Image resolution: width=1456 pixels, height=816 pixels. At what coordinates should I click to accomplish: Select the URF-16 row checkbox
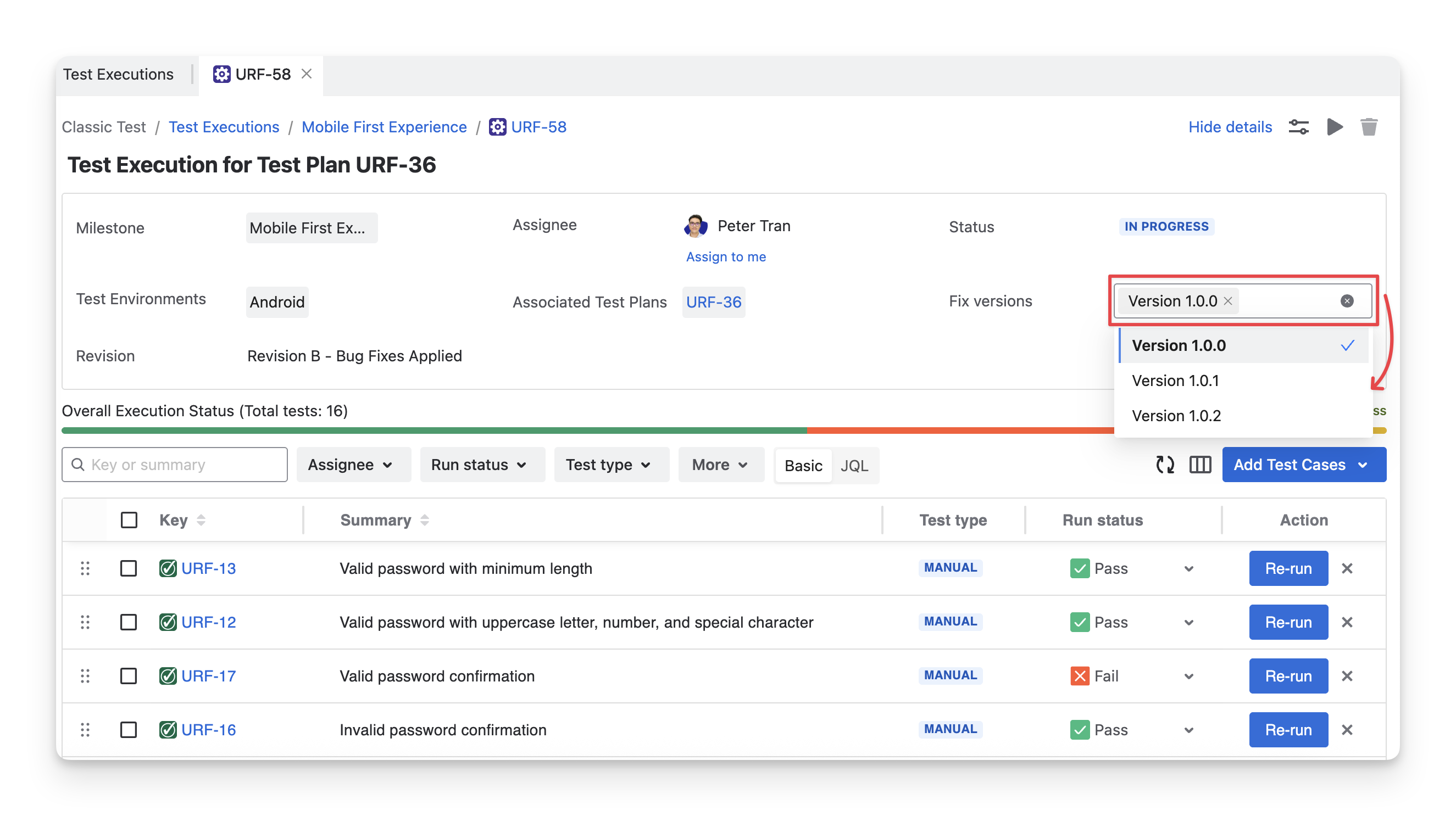click(129, 730)
